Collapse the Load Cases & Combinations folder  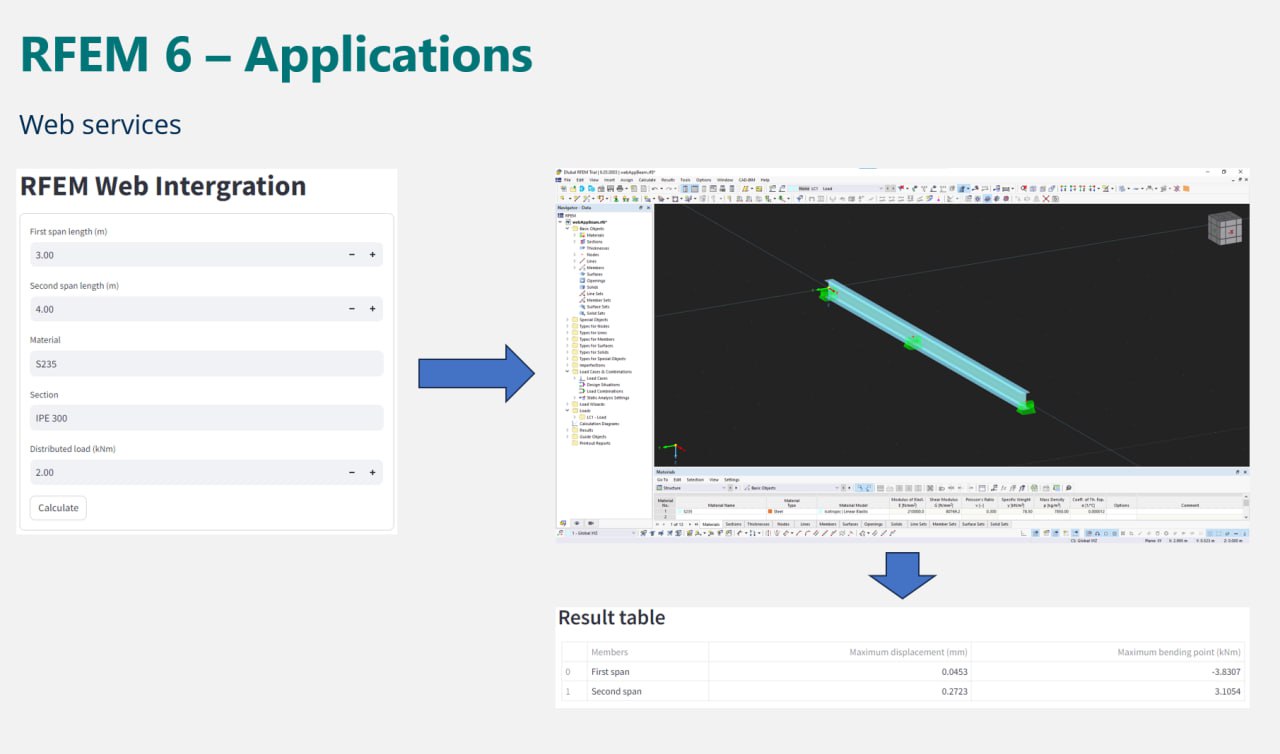point(567,372)
